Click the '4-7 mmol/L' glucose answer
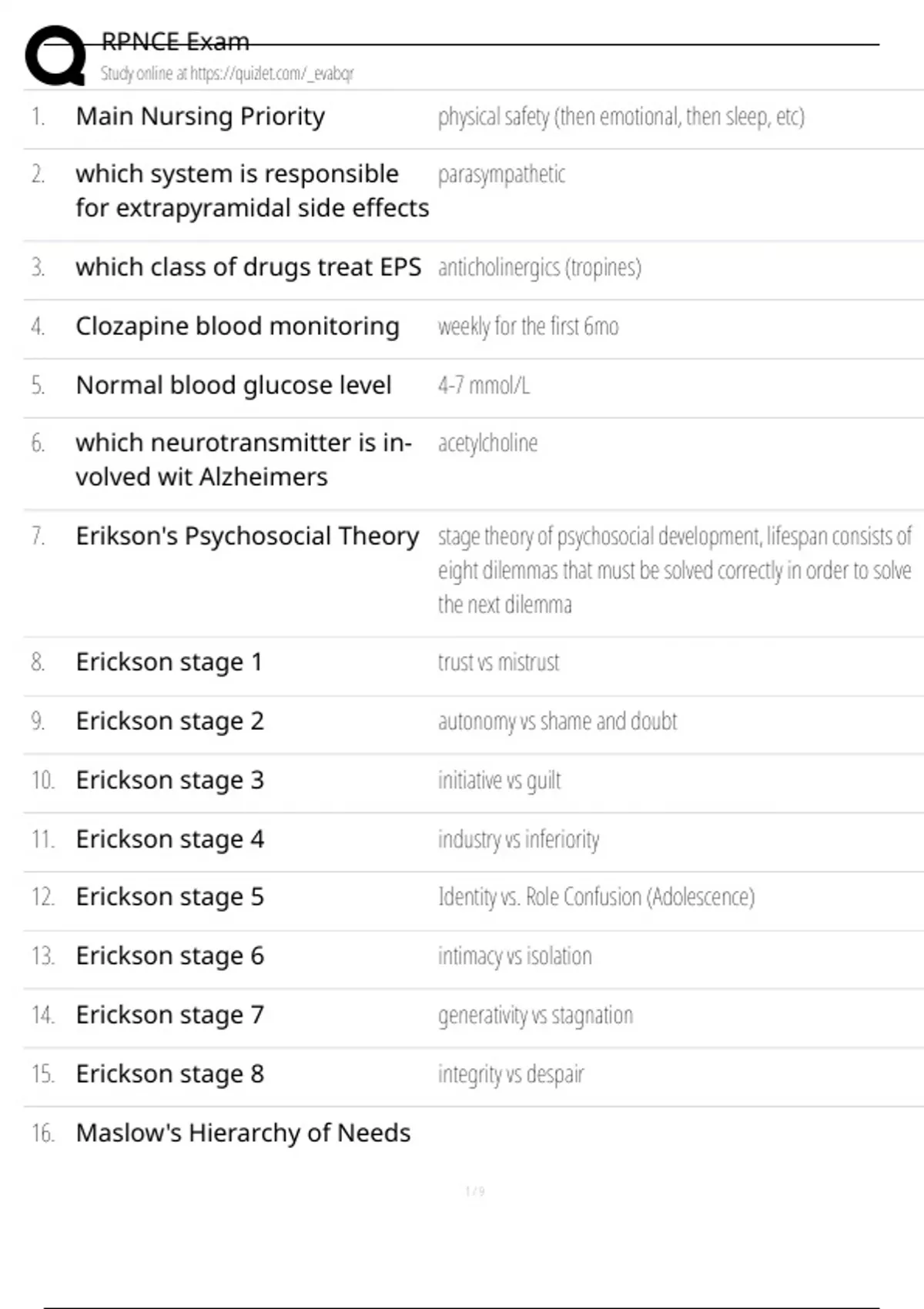The image size is (924, 1309). pyautogui.click(x=484, y=385)
